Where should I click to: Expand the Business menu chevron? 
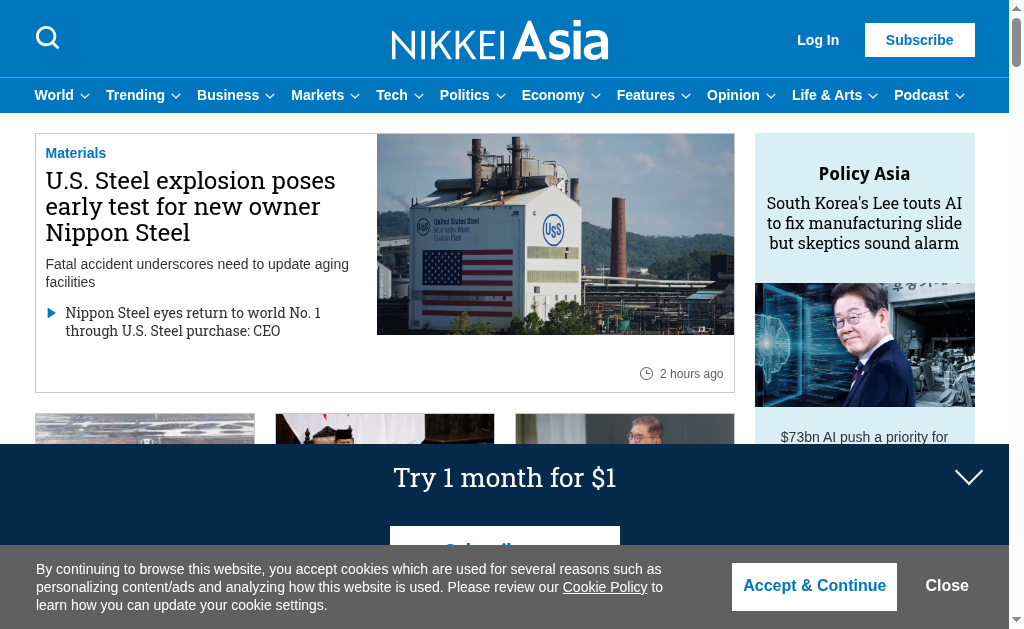(270, 96)
